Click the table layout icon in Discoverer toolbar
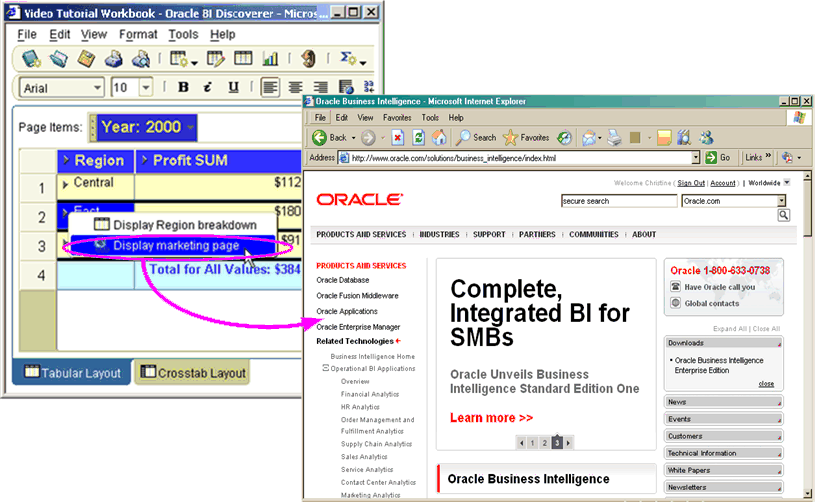 click(243, 58)
